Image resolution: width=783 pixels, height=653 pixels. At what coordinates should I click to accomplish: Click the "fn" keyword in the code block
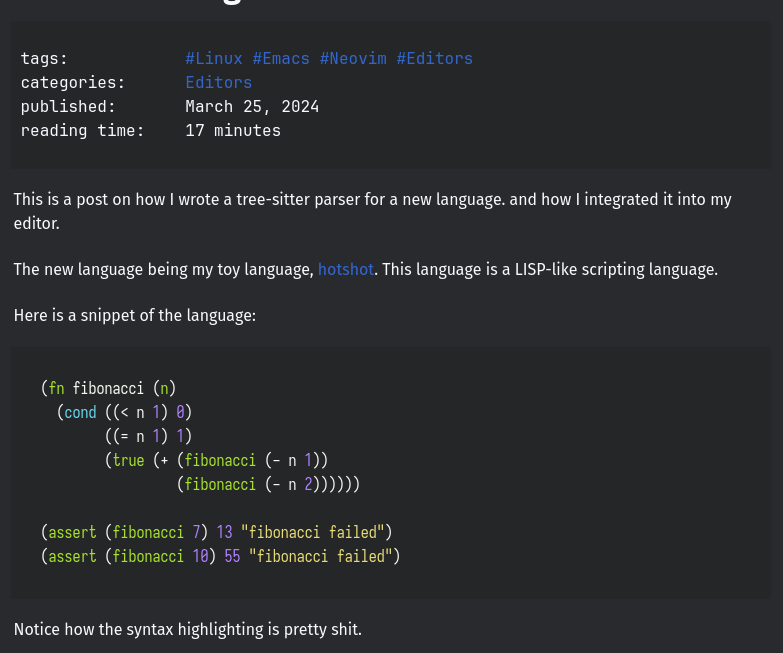[x=56, y=388]
